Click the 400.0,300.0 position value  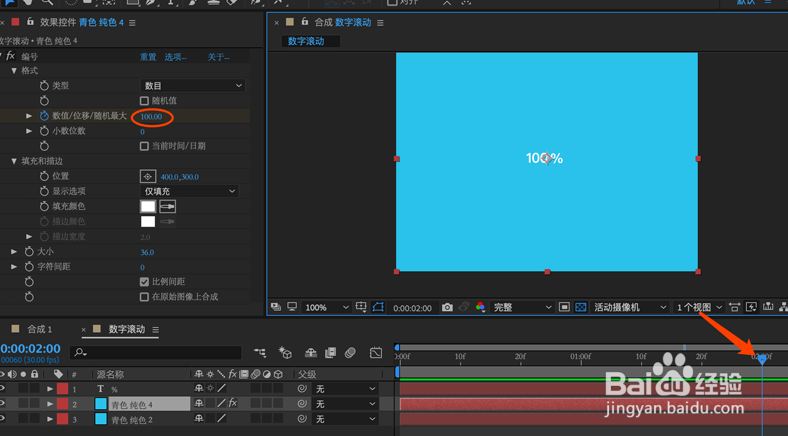179,177
